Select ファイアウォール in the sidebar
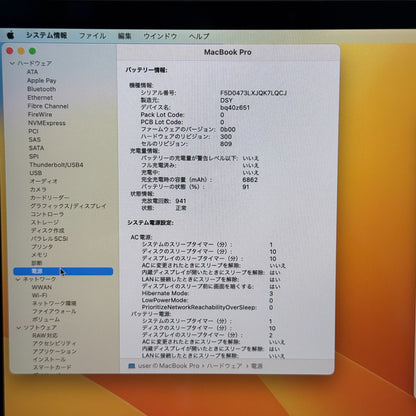The image size is (416, 416). pos(54,311)
